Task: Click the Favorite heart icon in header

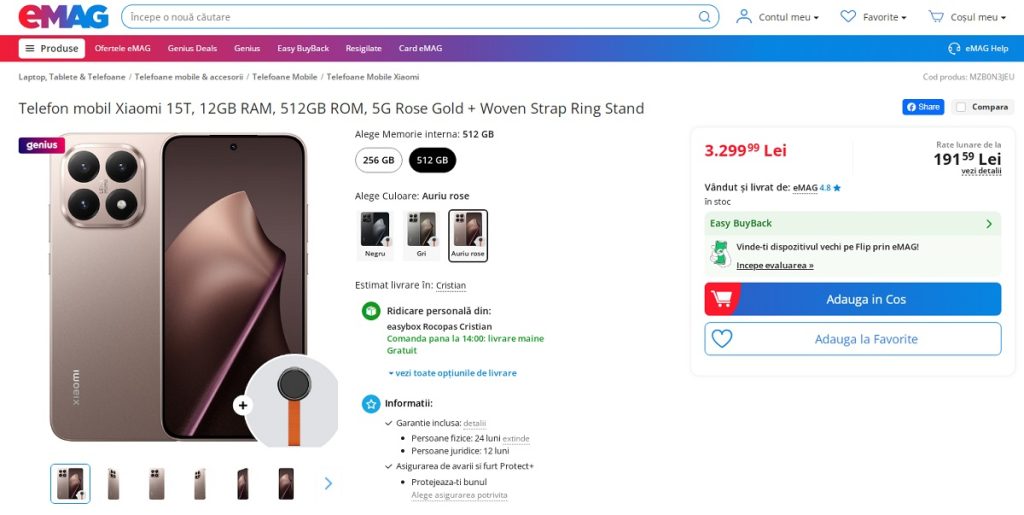Action: [848, 17]
